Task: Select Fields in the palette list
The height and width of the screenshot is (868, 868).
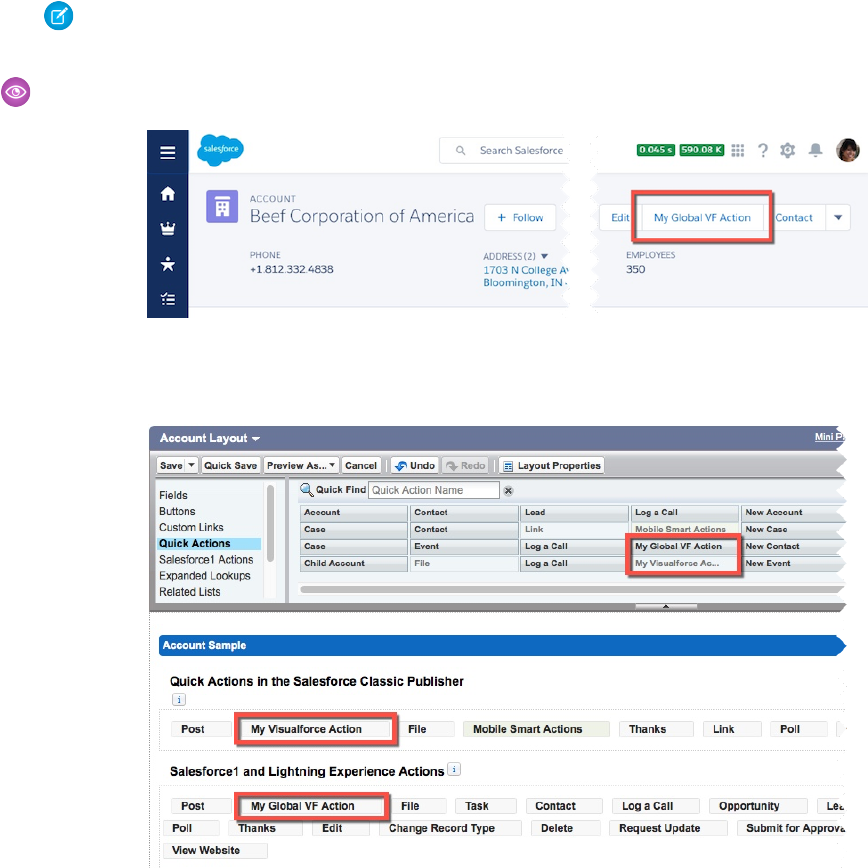Action: [x=173, y=495]
